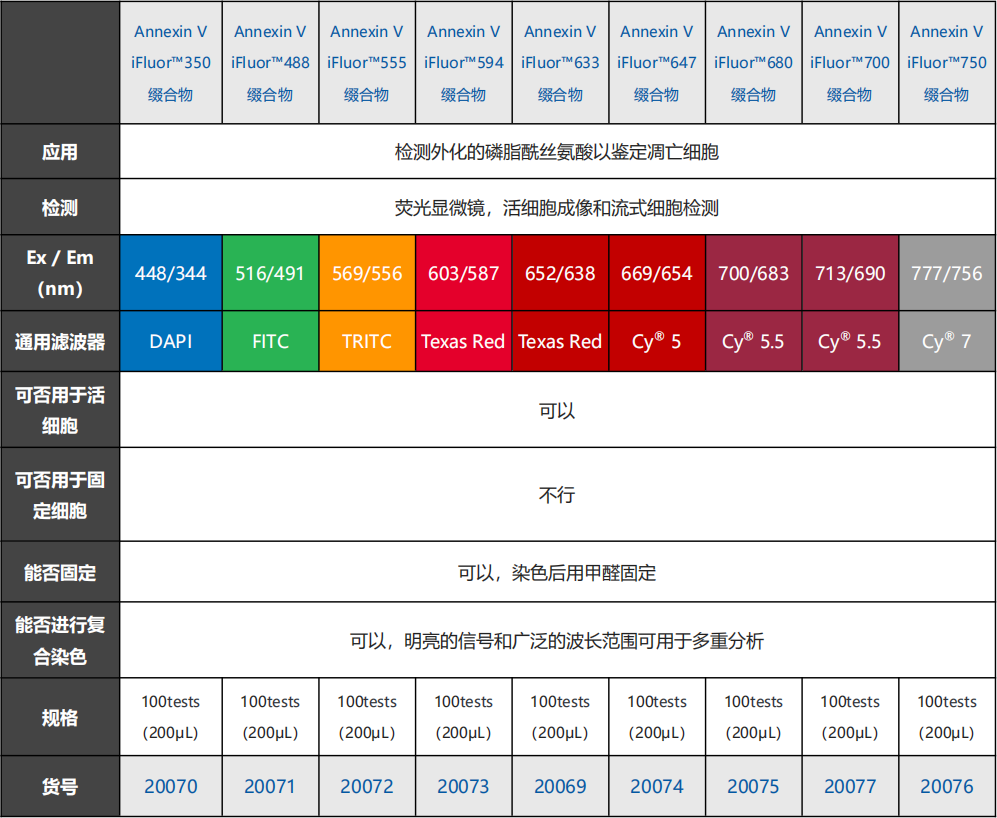Open product number 20069
The width and height of the screenshot is (997, 818).
pyautogui.click(x=560, y=787)
